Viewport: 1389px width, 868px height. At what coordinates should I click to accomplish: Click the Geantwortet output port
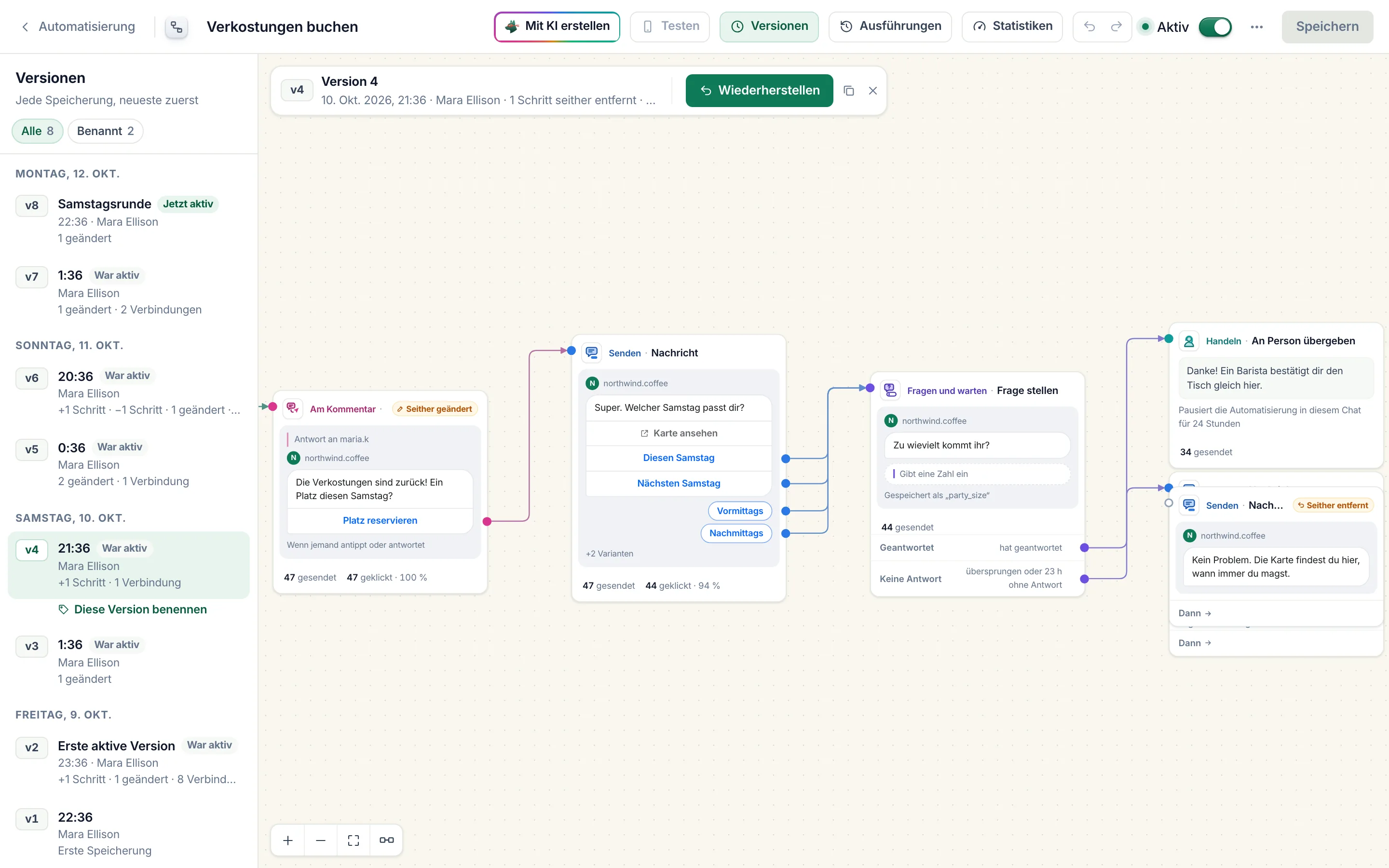click(x=1084, y=548)
